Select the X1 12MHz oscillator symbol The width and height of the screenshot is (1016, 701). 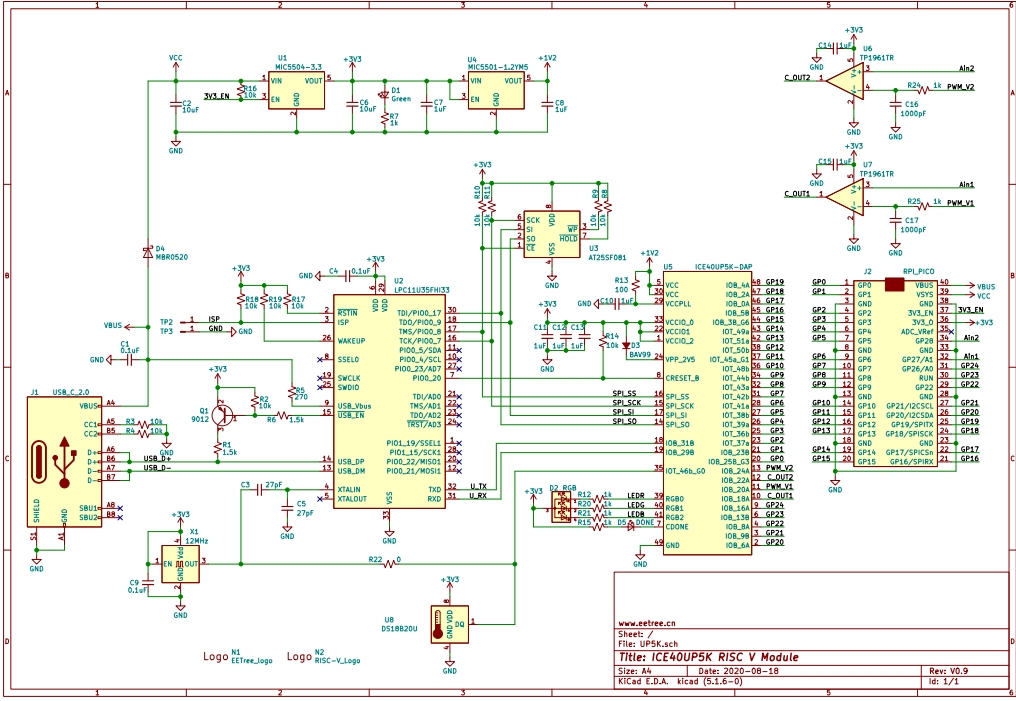coord(180,564)
